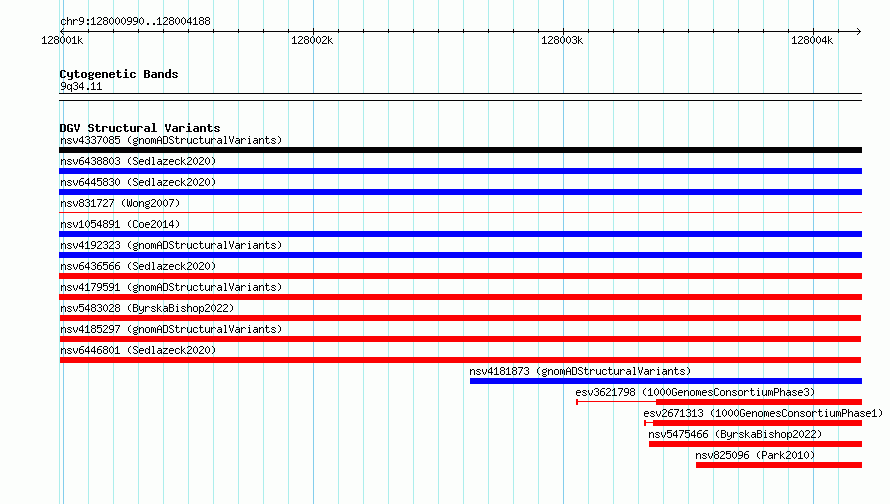Open variant nsv4337085 label
This screenshot has height=504, width=890.
coord(171,140)
